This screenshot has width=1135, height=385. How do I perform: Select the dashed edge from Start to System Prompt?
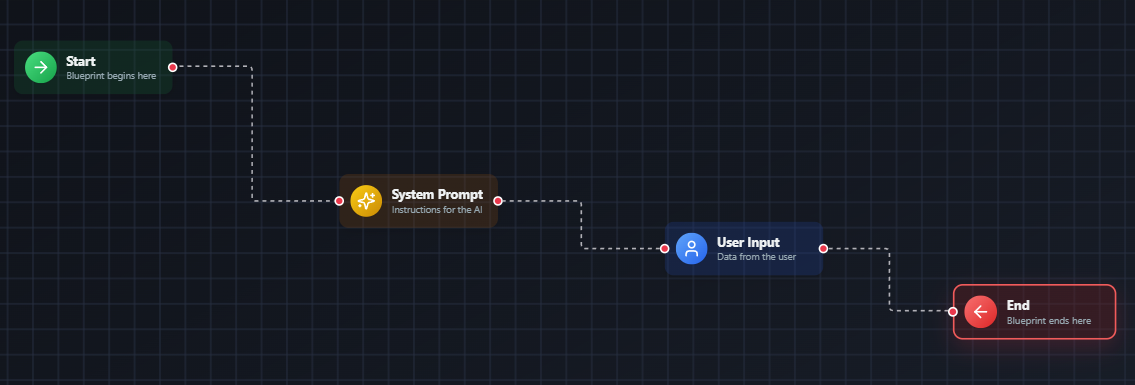(252, 134)
